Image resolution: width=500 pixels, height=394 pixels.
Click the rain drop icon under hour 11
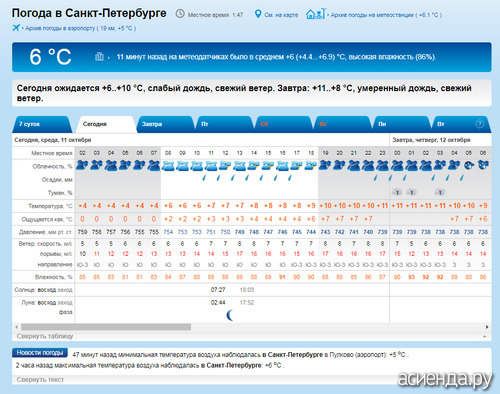click(x=204, y=178)
